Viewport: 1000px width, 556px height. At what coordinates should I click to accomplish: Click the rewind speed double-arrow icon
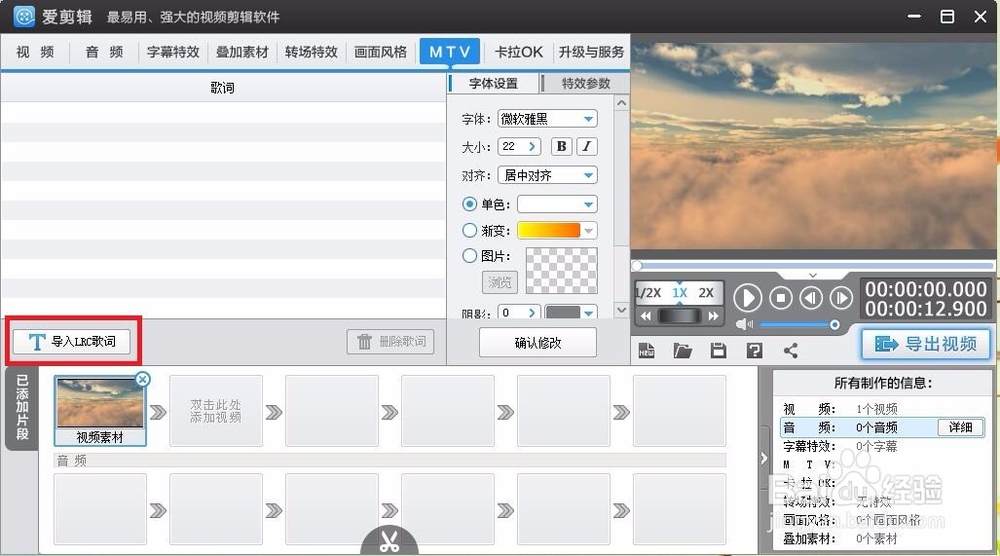(646, 316)
